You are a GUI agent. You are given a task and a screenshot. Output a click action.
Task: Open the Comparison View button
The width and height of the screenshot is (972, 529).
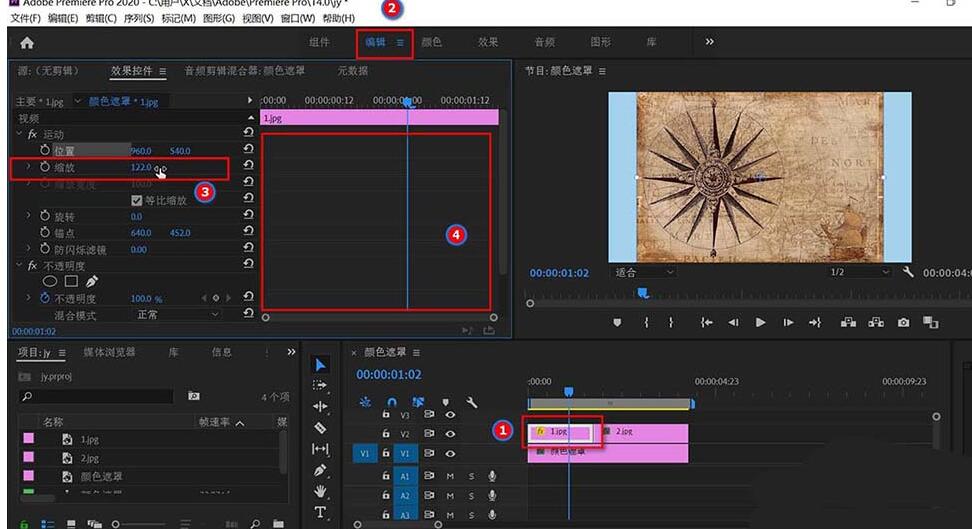coord(930,322)
